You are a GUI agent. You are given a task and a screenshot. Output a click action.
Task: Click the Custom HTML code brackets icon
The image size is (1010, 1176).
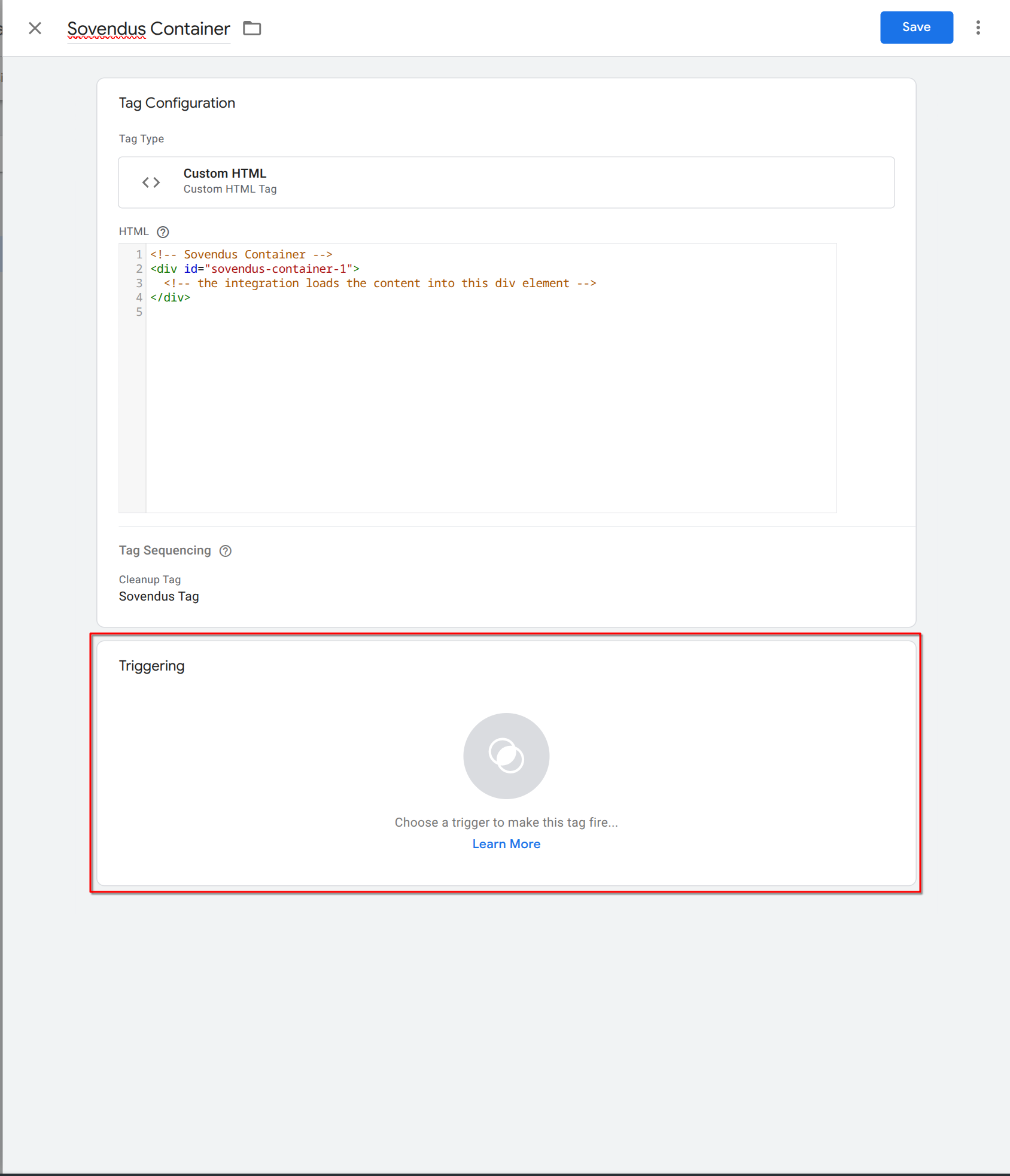click(151, 182)
